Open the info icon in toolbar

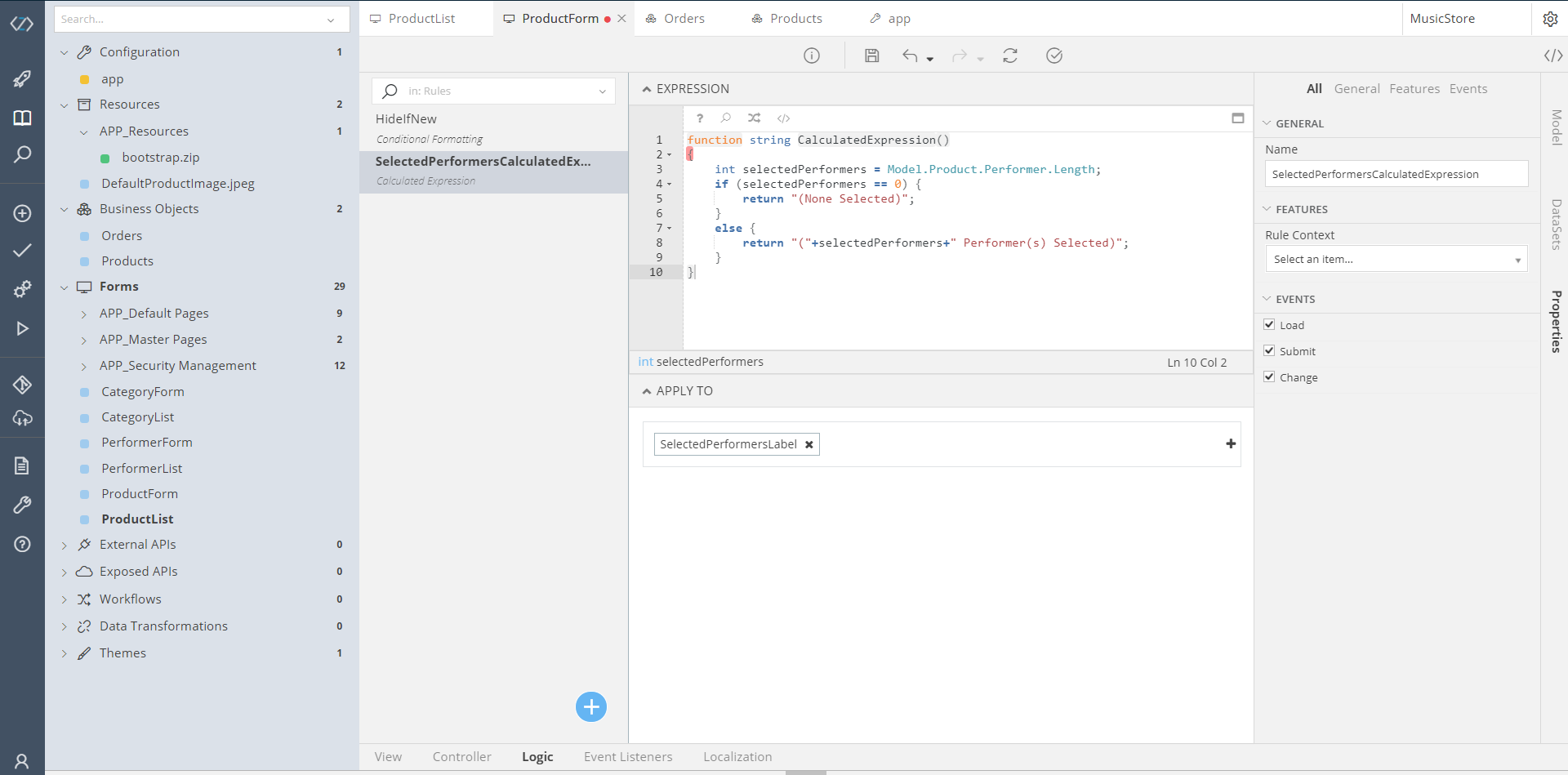click(811, 56)
